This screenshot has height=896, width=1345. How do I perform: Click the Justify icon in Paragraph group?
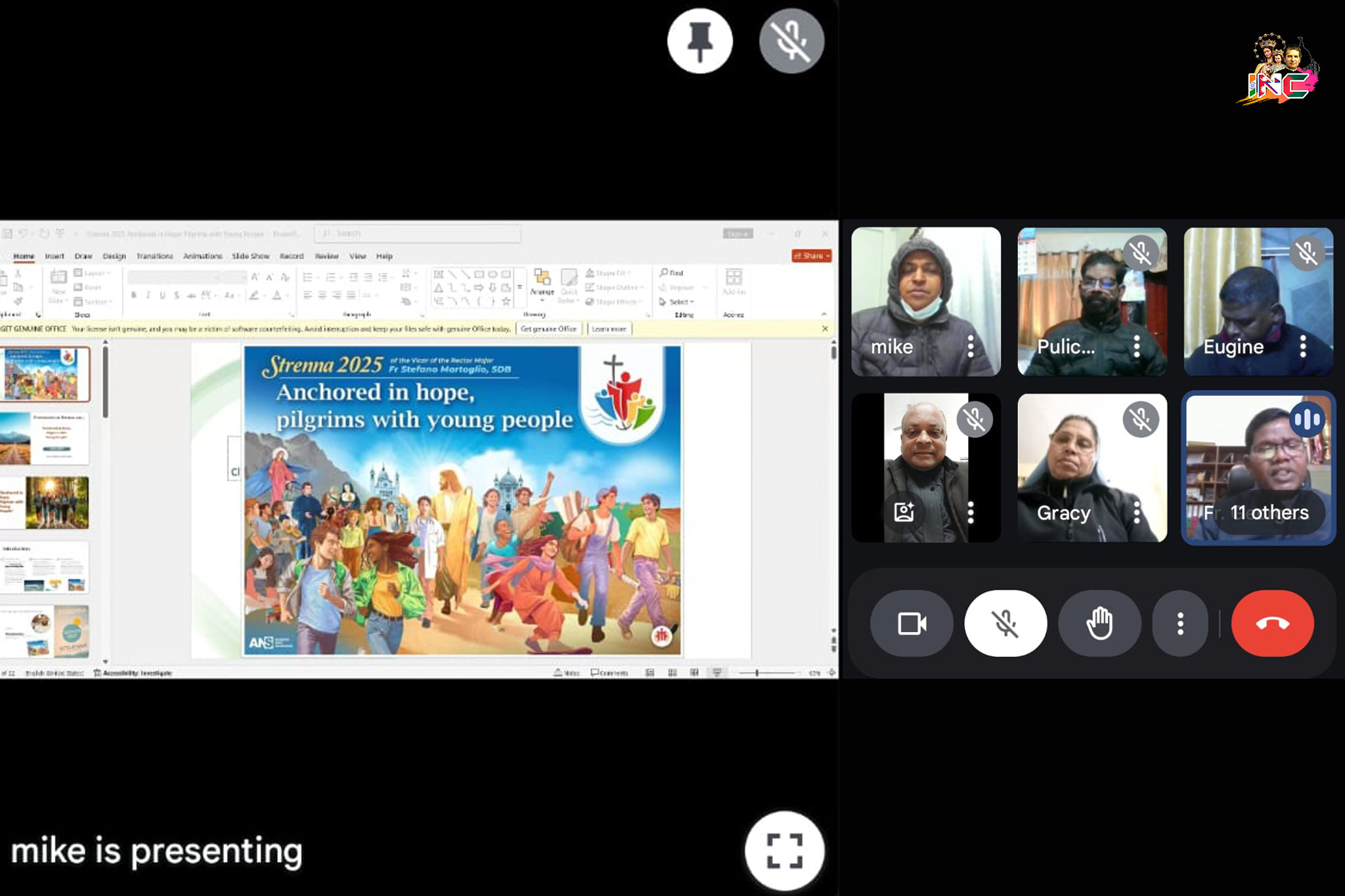point(351,295)
